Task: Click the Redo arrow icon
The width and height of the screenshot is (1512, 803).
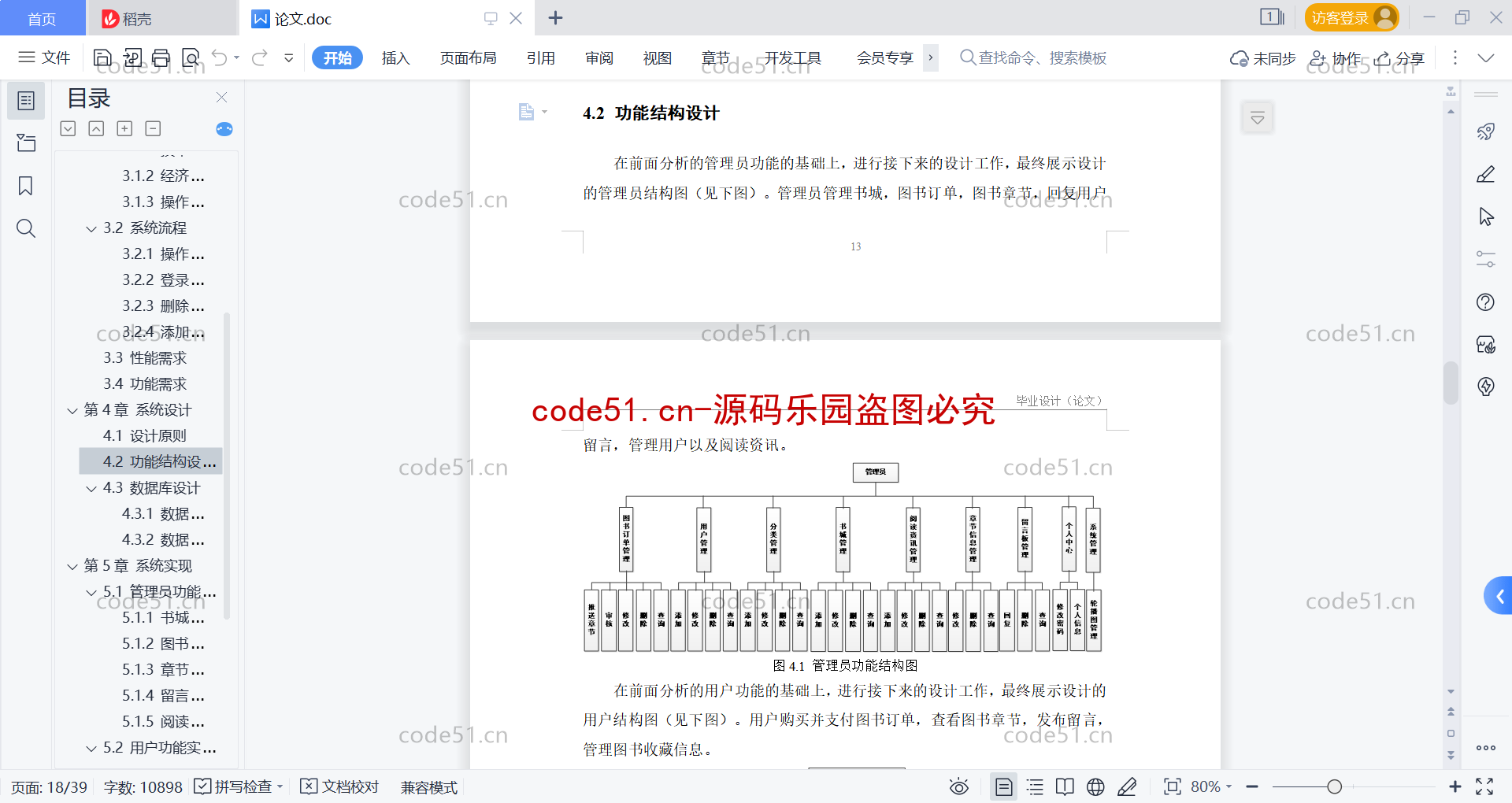Action: 260,57
